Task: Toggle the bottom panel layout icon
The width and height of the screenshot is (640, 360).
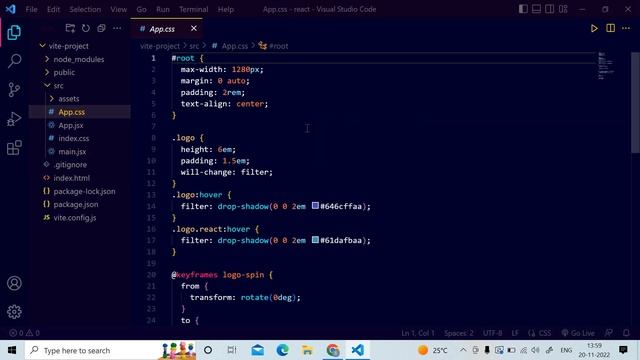Action: click(x=536, y=9)
